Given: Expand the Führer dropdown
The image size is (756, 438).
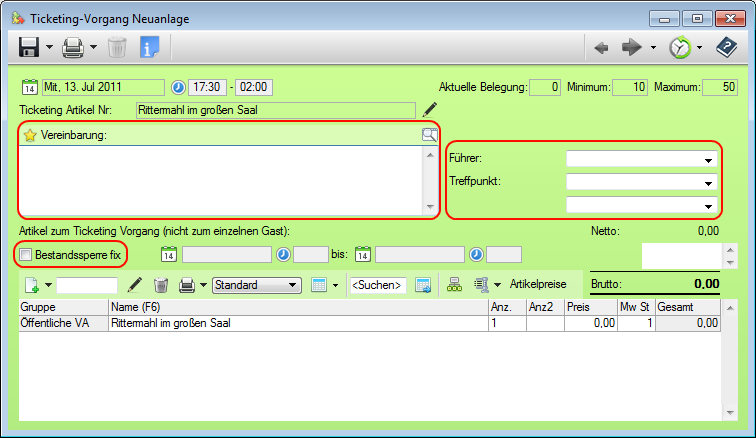Looking at the screenshot, I should click(x=708, y=159).
